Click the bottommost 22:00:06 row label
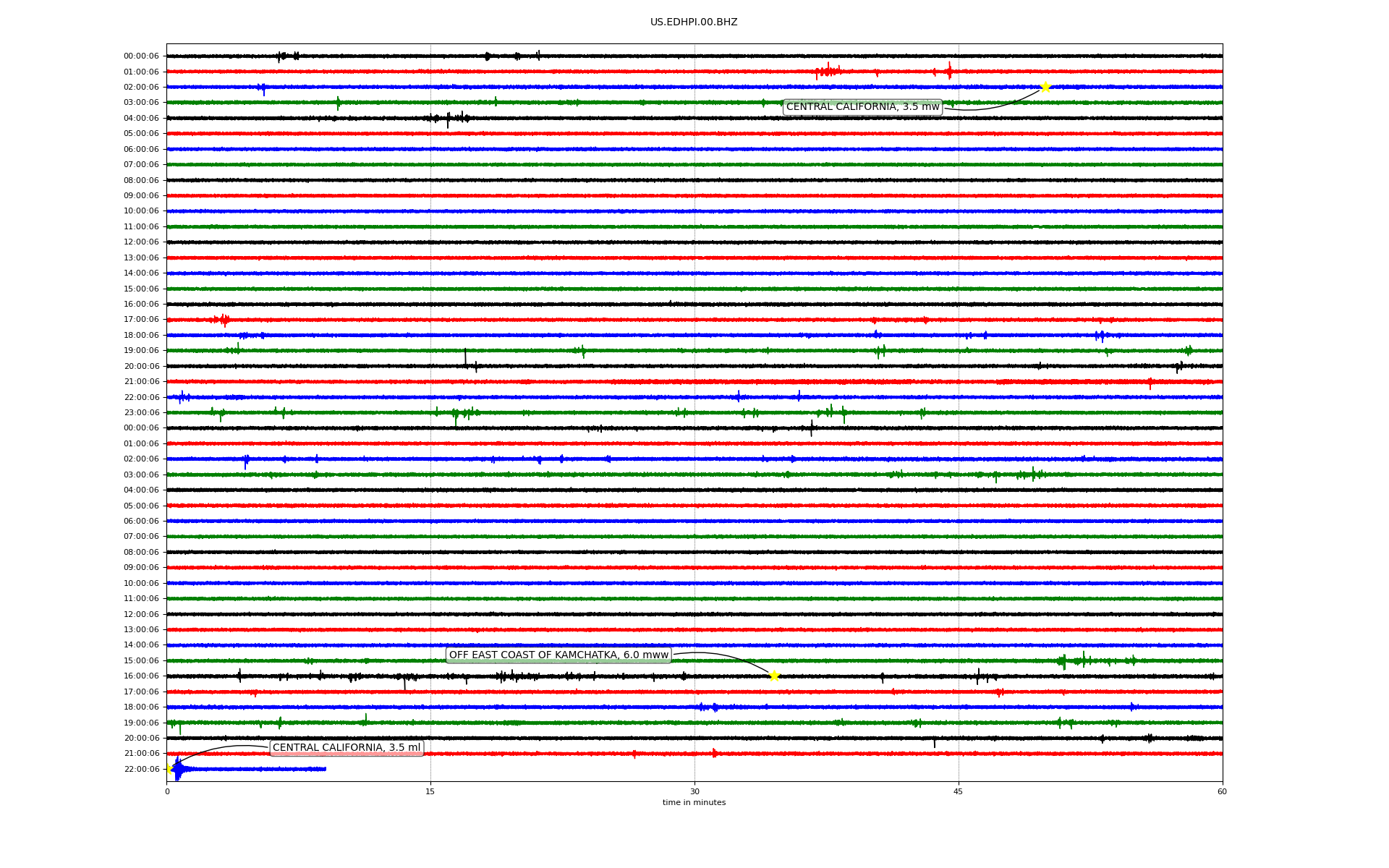The width and height of the screenshot is (1389, 868). (141, 769)
